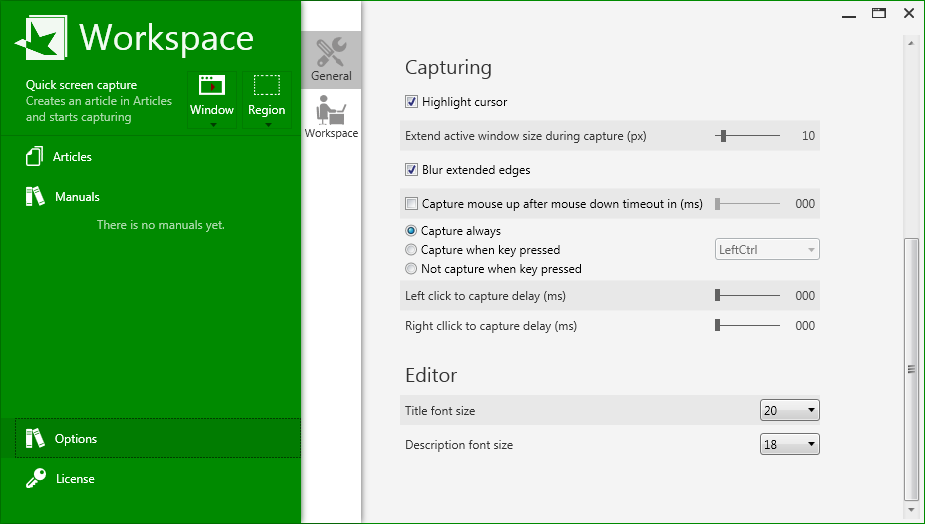Expand the Description font size dropdown
This screenshot has width=925, height=524.
click(789, 444)
